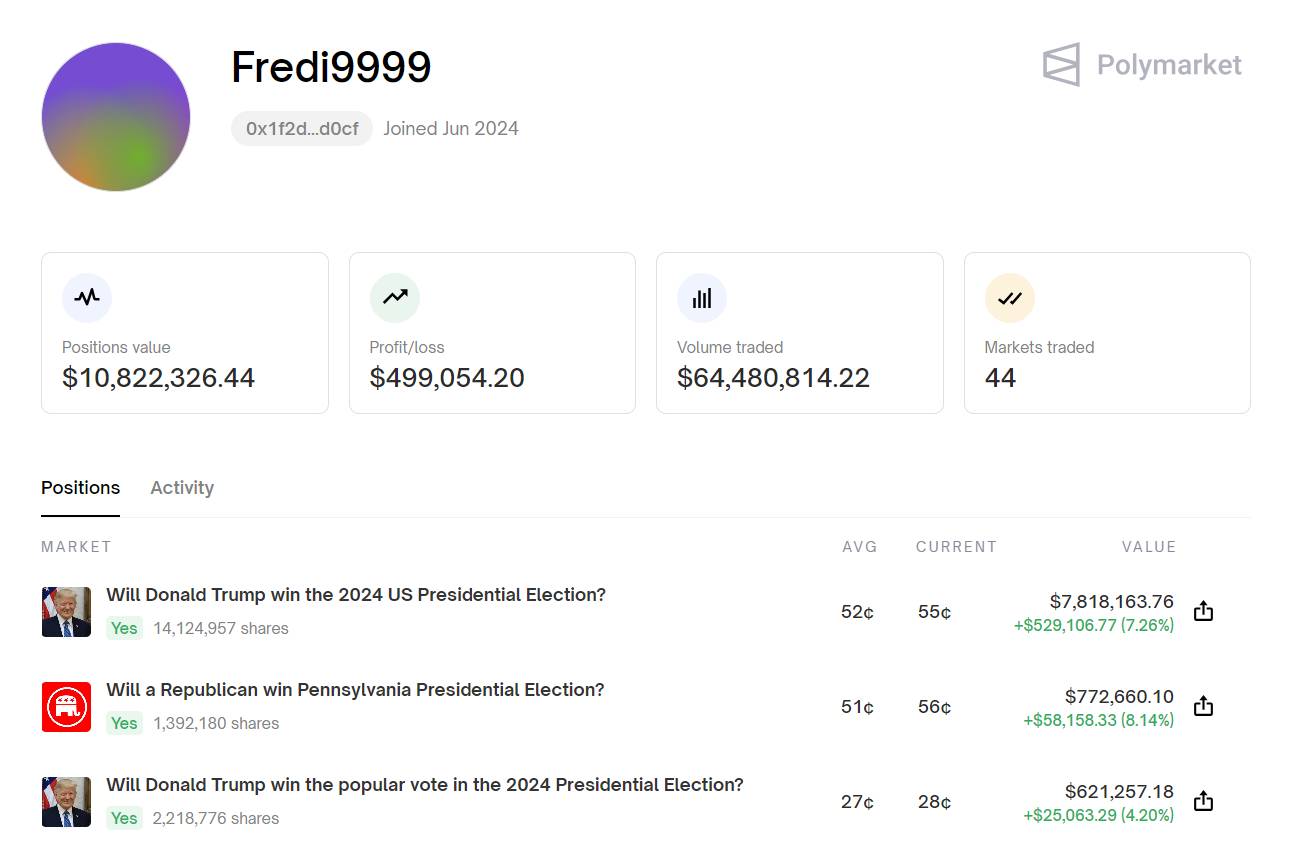The height and width of the screenshot is (845, 1312).
Task: Open the Republican Pennsylvania election market link
Action: [x=355, y=690]
